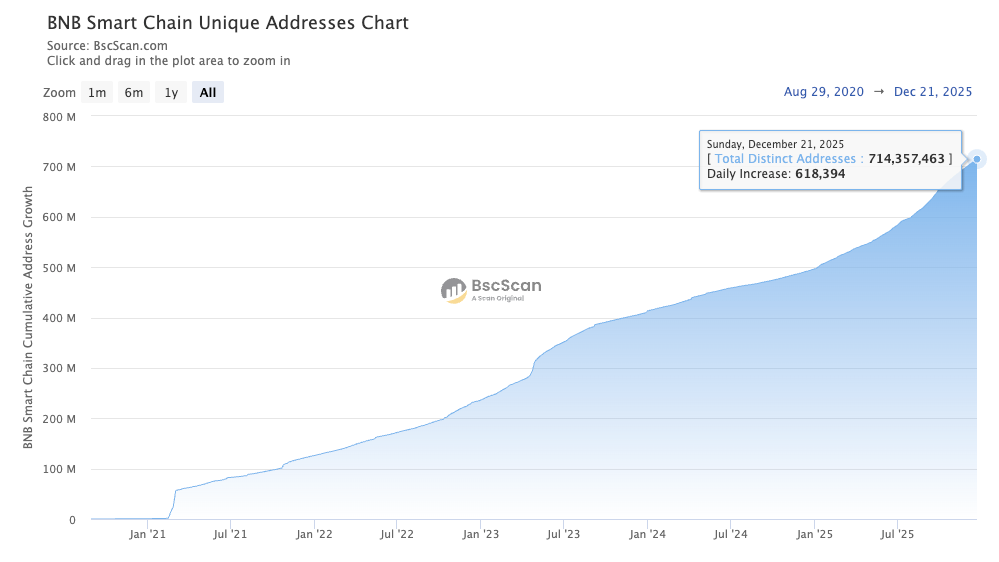Image resolution: width=999 pixels, height=562 pixels.
Task: Select the 6m zoom range
Action: pos(134,92)
